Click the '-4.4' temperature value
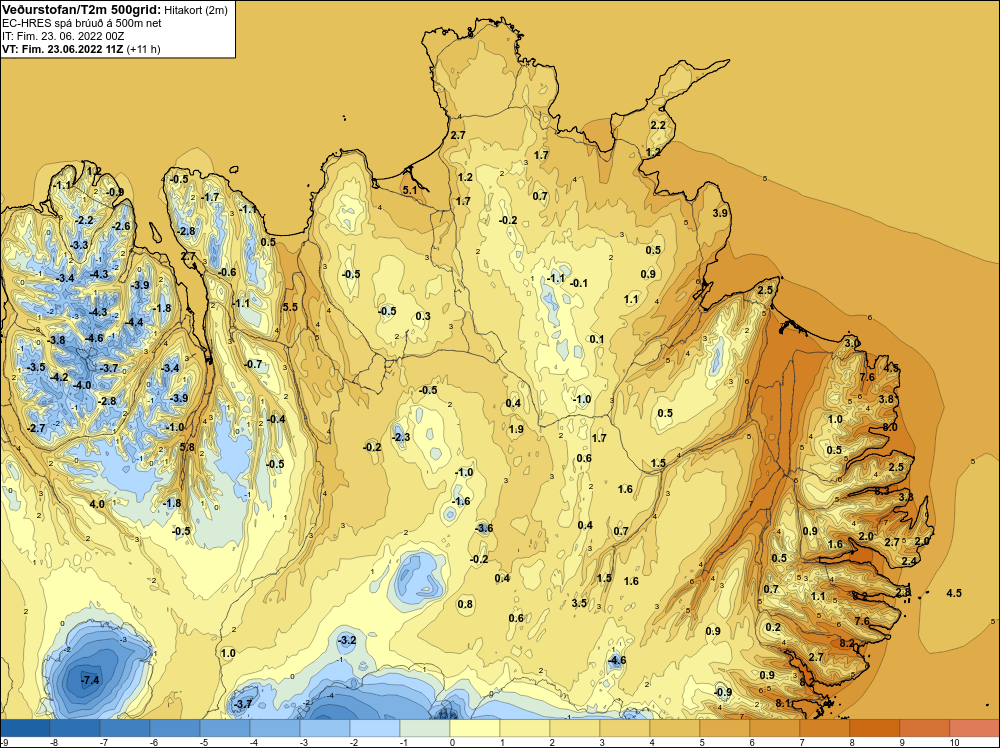Viewport: 1000px width, 748px height. (134, 322)
